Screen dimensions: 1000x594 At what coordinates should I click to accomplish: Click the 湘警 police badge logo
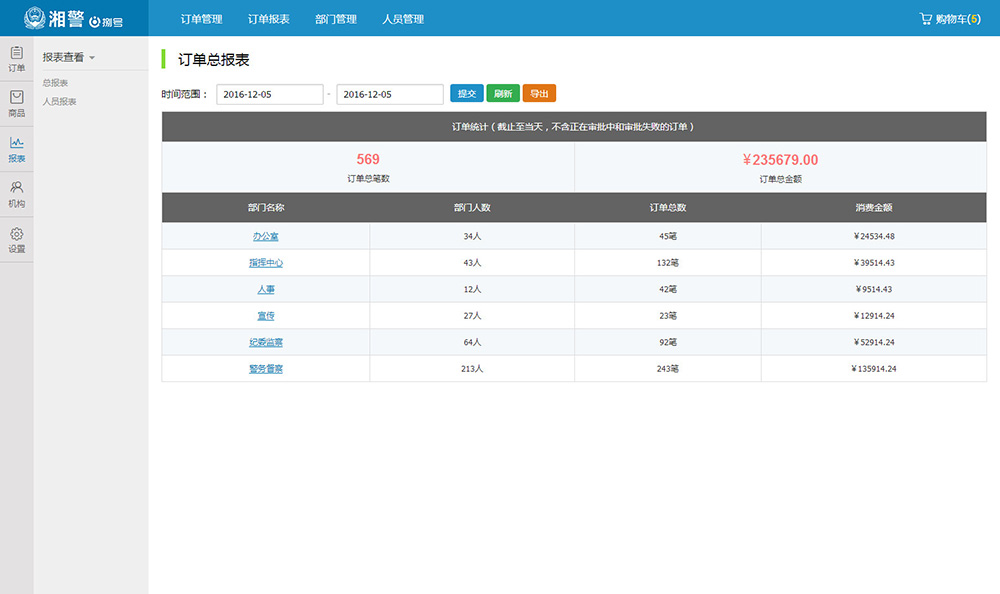pos(35,19)
